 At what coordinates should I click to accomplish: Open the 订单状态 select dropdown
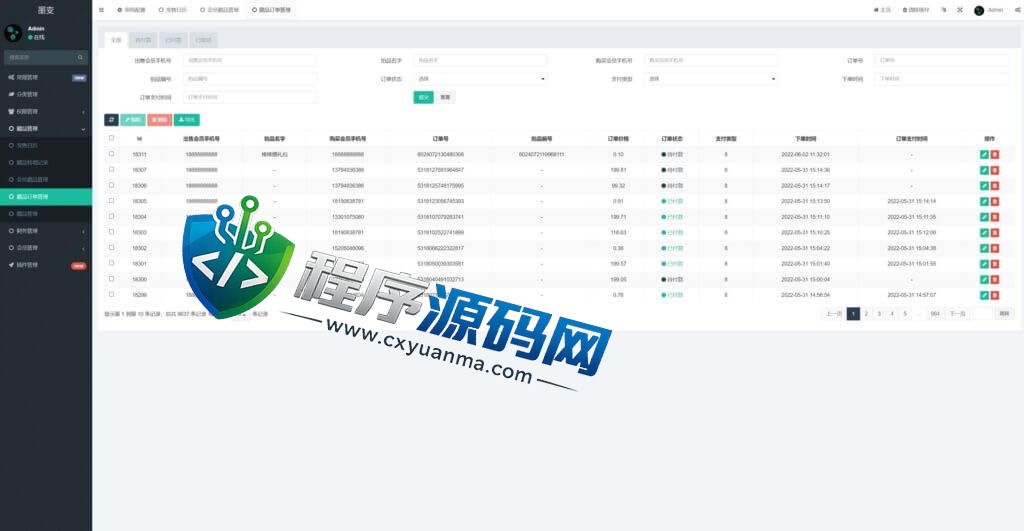[481, 78]
